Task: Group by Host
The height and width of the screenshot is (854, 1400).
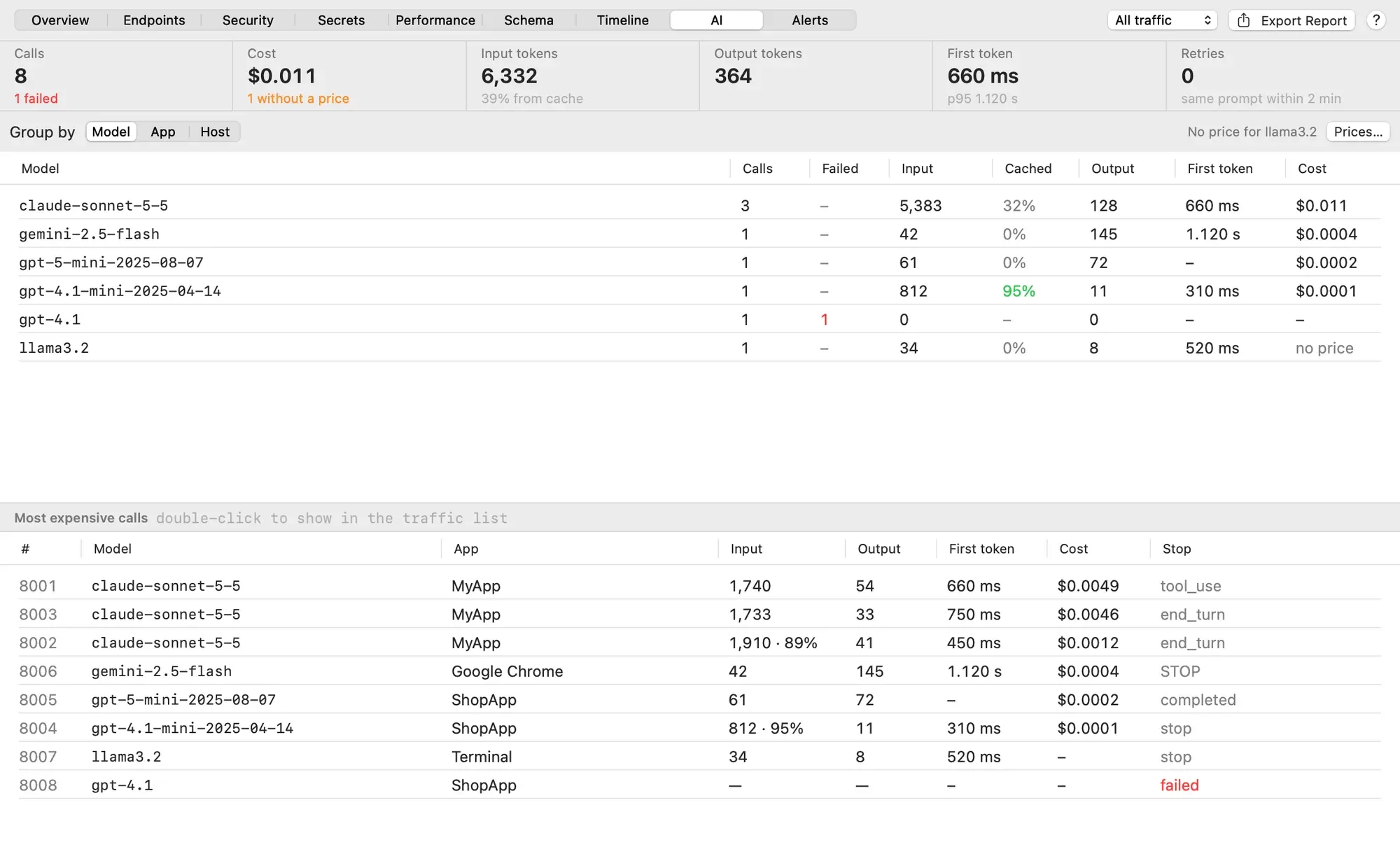Action: [215, 132]
